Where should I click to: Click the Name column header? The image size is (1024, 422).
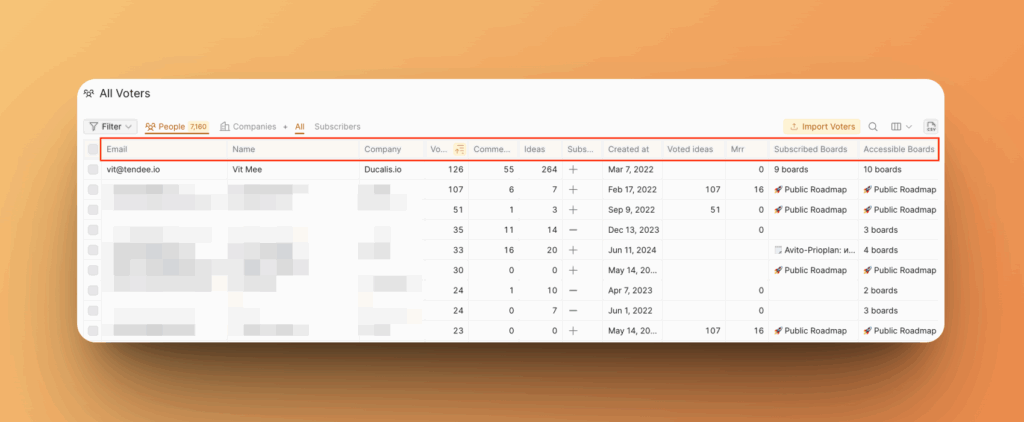(x=293, y=150)
